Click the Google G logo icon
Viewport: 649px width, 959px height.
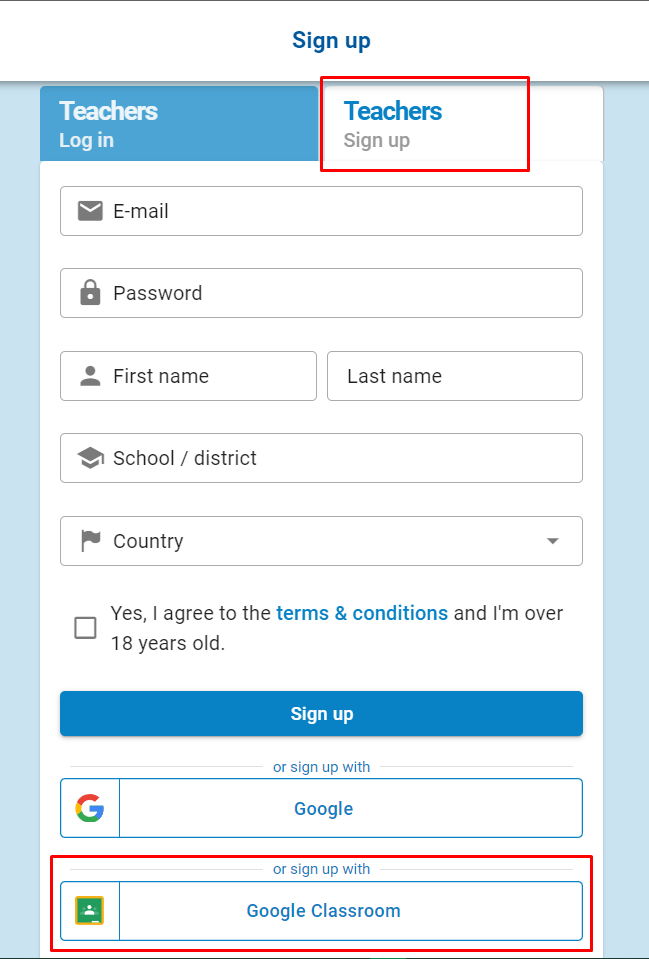pyautogui.click(x=89, y=808)
